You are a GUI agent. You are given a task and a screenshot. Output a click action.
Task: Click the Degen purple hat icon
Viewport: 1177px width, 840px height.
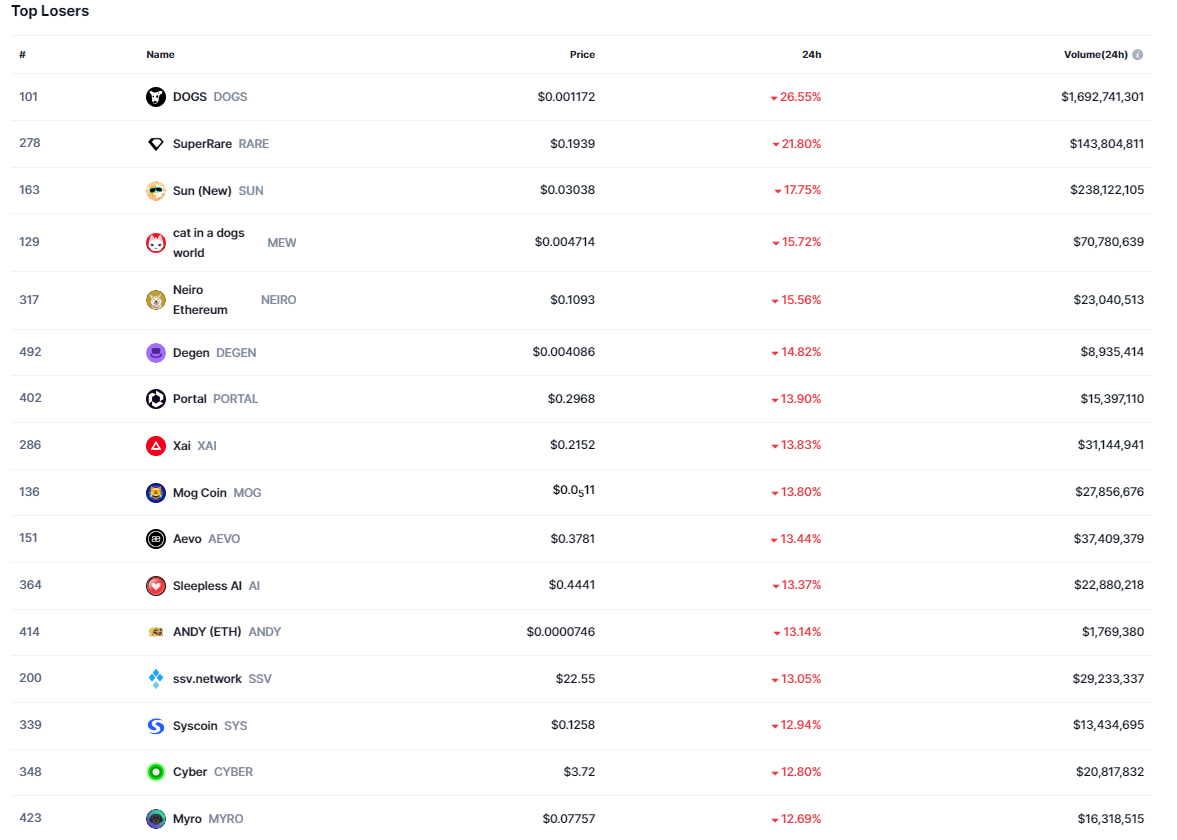point(156,353)
